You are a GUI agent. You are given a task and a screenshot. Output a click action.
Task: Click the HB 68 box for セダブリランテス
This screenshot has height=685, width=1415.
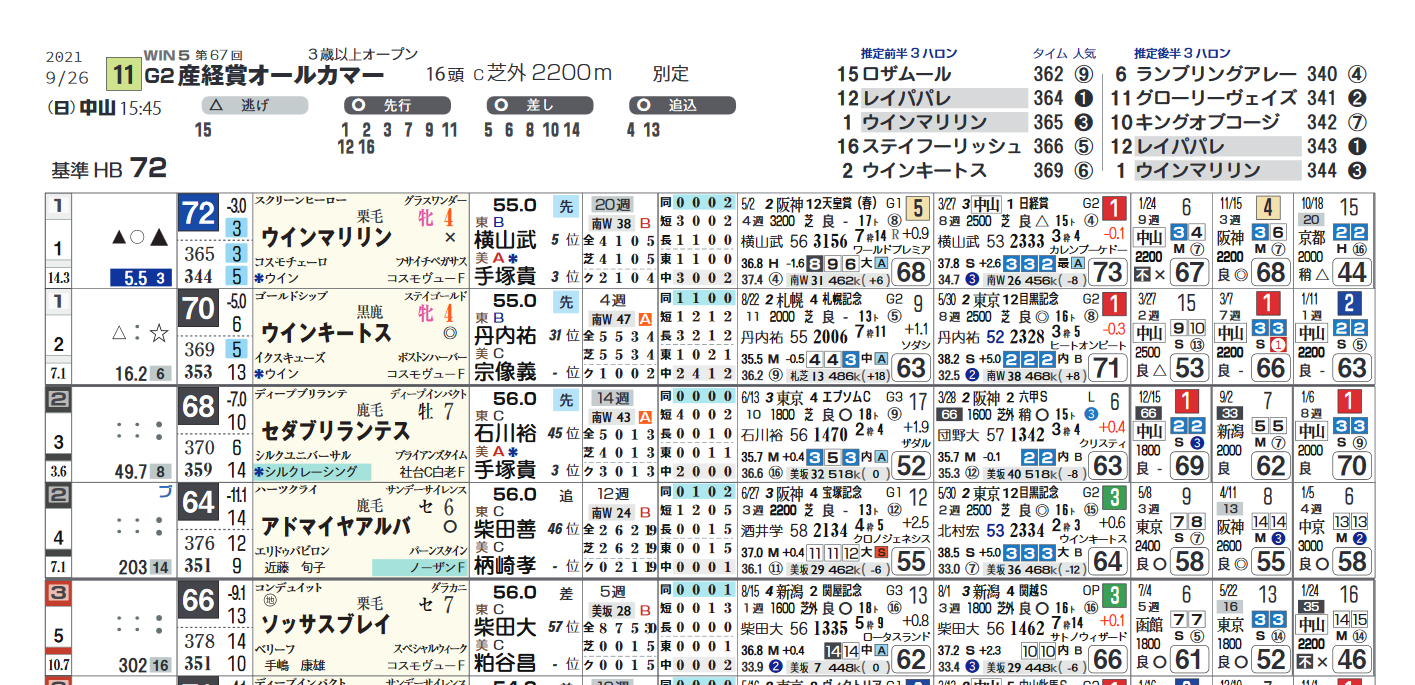click(x=199, y=406)
